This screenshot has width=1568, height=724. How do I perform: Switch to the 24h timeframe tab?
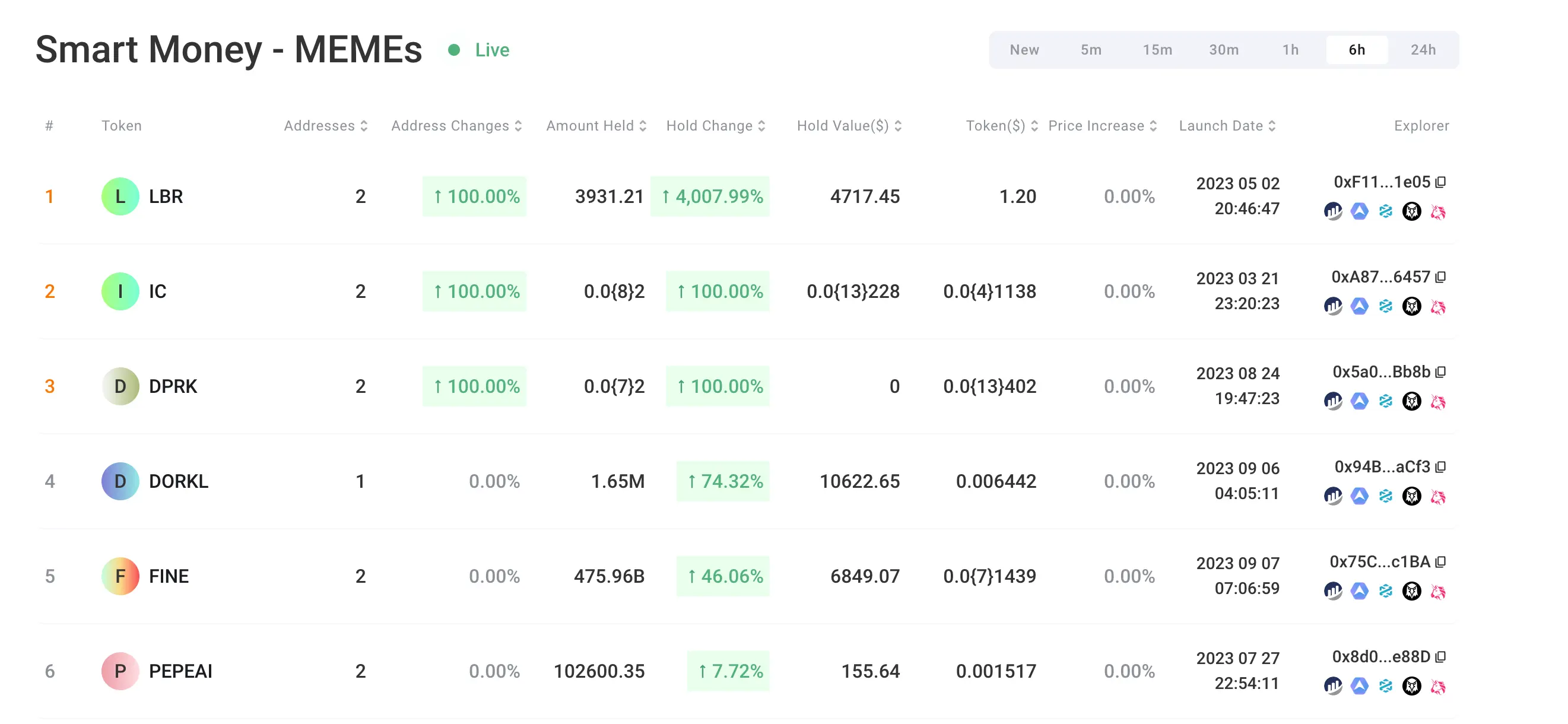tap(1423, 50)
